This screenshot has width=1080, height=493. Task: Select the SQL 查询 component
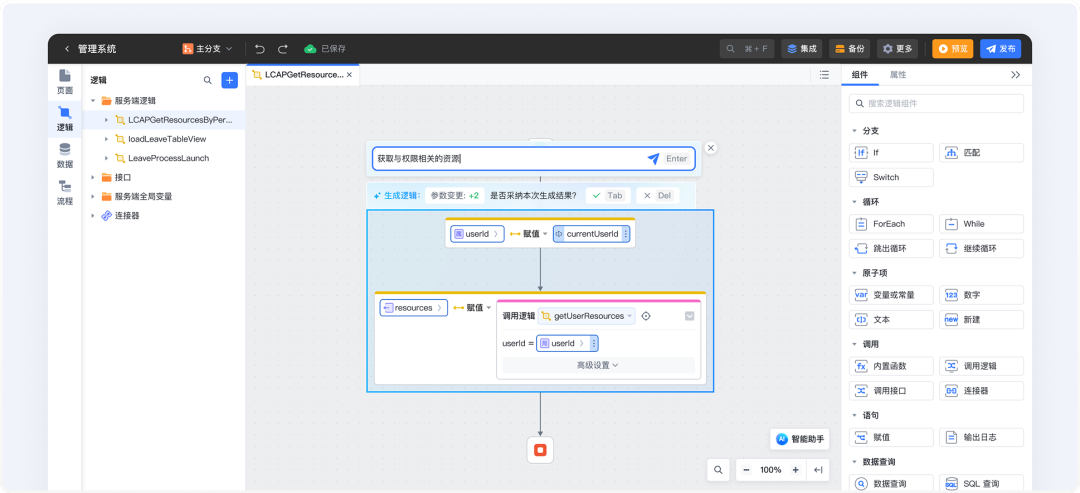(x=982, y=484)
